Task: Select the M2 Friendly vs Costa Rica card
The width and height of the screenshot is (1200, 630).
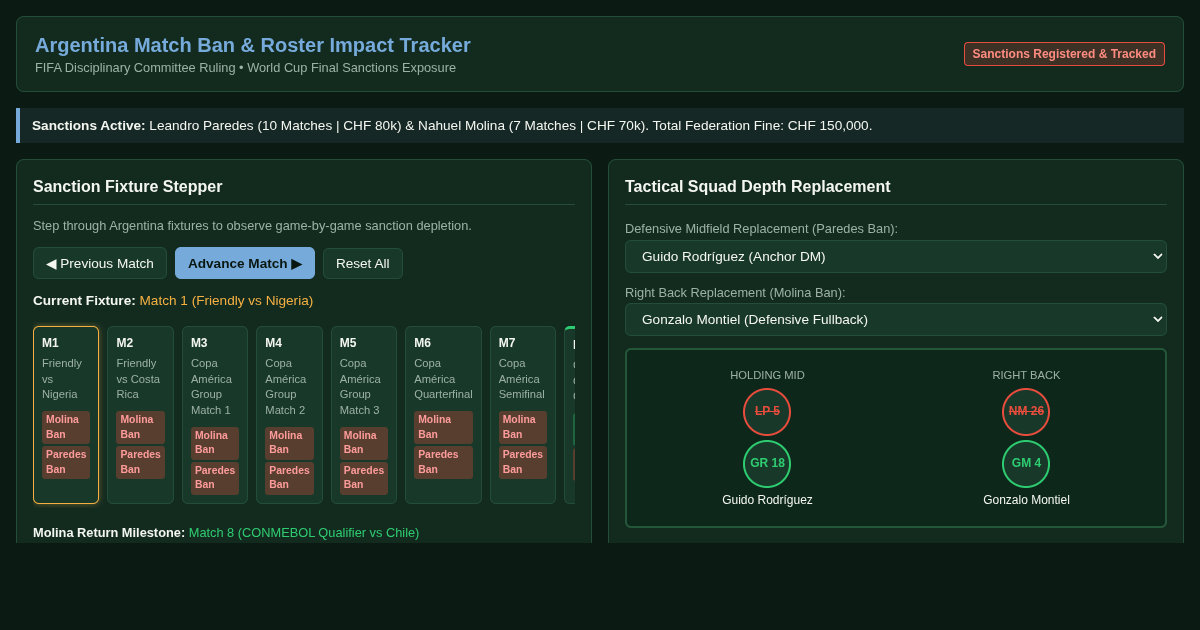Action: (140, 415)
